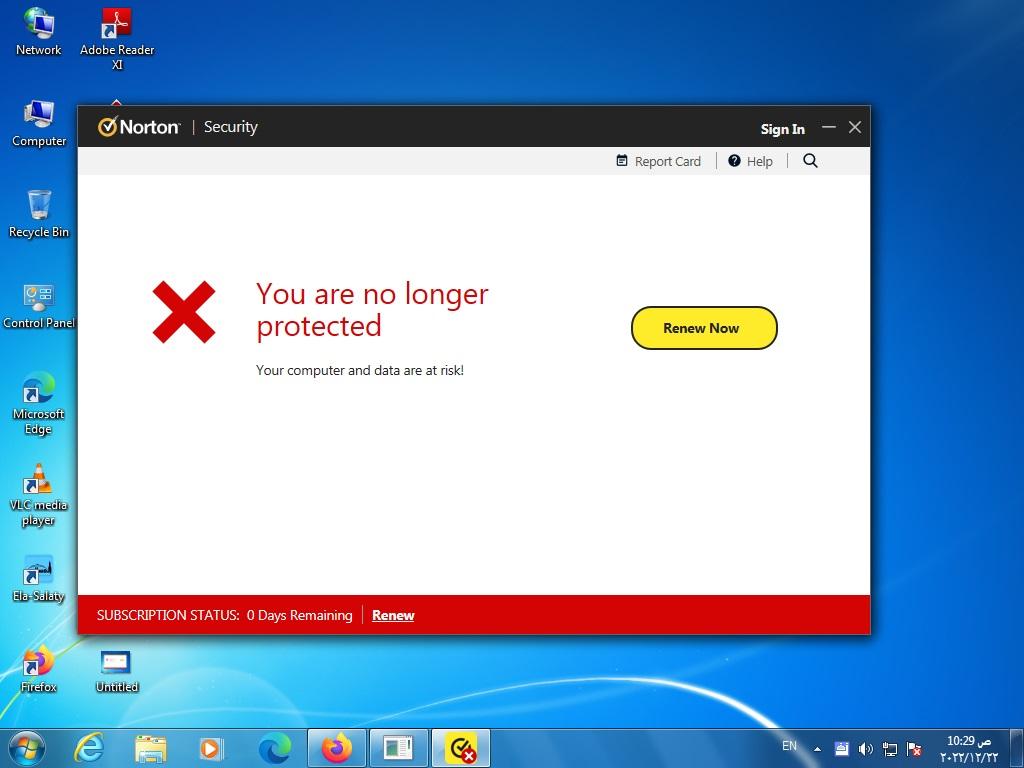
Task: Select the Network desktop icon
Action: pos(39,31)
